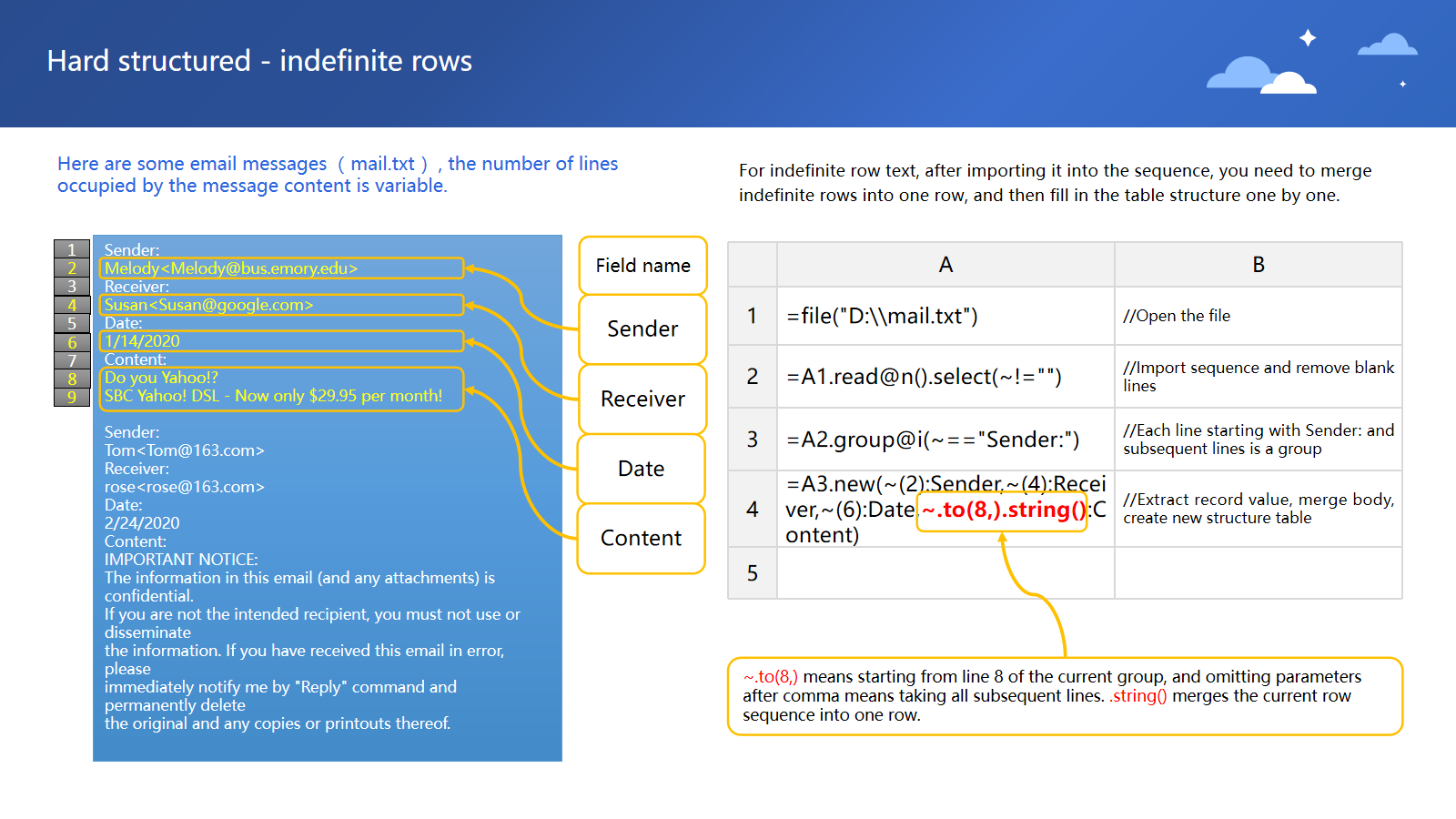Click the Content field name box
Image resolution: width=1456 pixels, height=819 pixels.
(642, 539)
